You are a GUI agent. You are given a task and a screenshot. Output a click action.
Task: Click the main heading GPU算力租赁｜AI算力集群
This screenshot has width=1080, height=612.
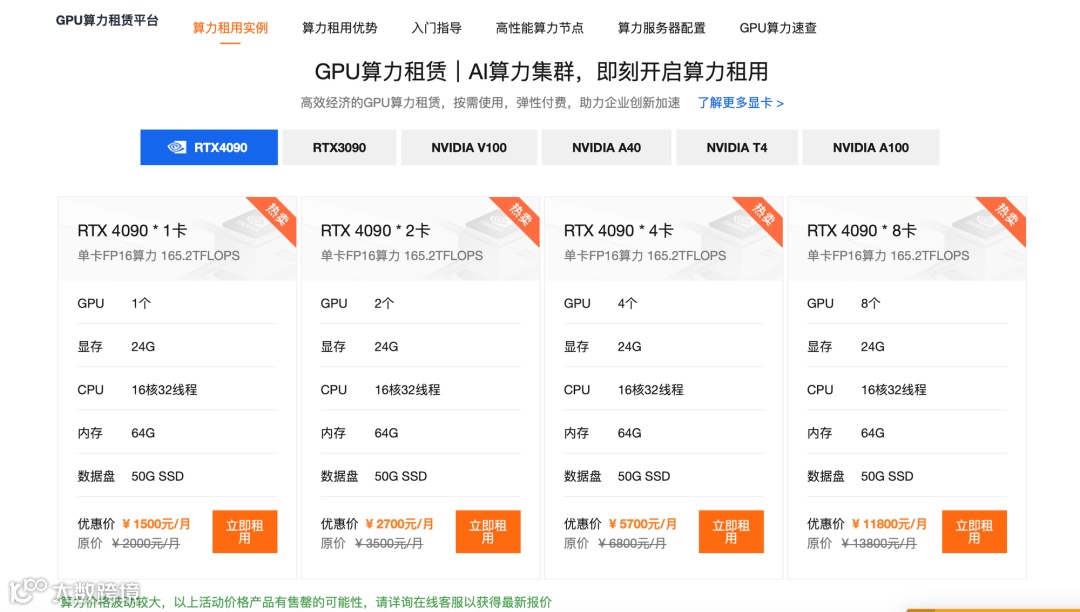541,72
